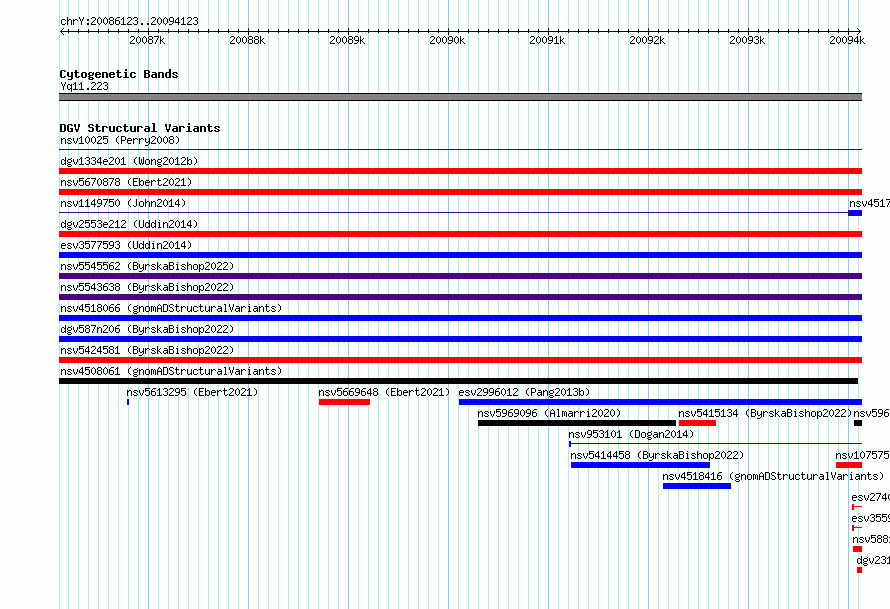The image size is (890, 609).
Task: Click the Yq11.223 band label
Action: pyautogui.click(x=84, y=86)
